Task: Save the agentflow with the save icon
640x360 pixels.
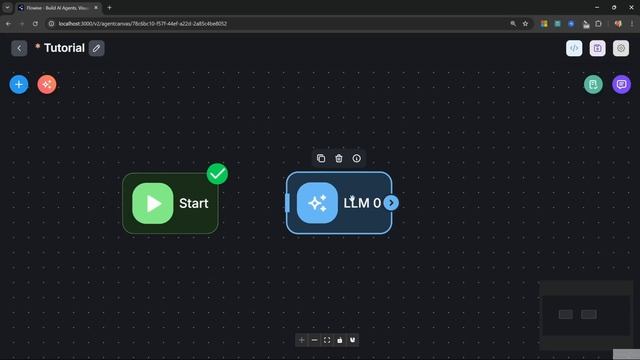Action: (597, 48)
